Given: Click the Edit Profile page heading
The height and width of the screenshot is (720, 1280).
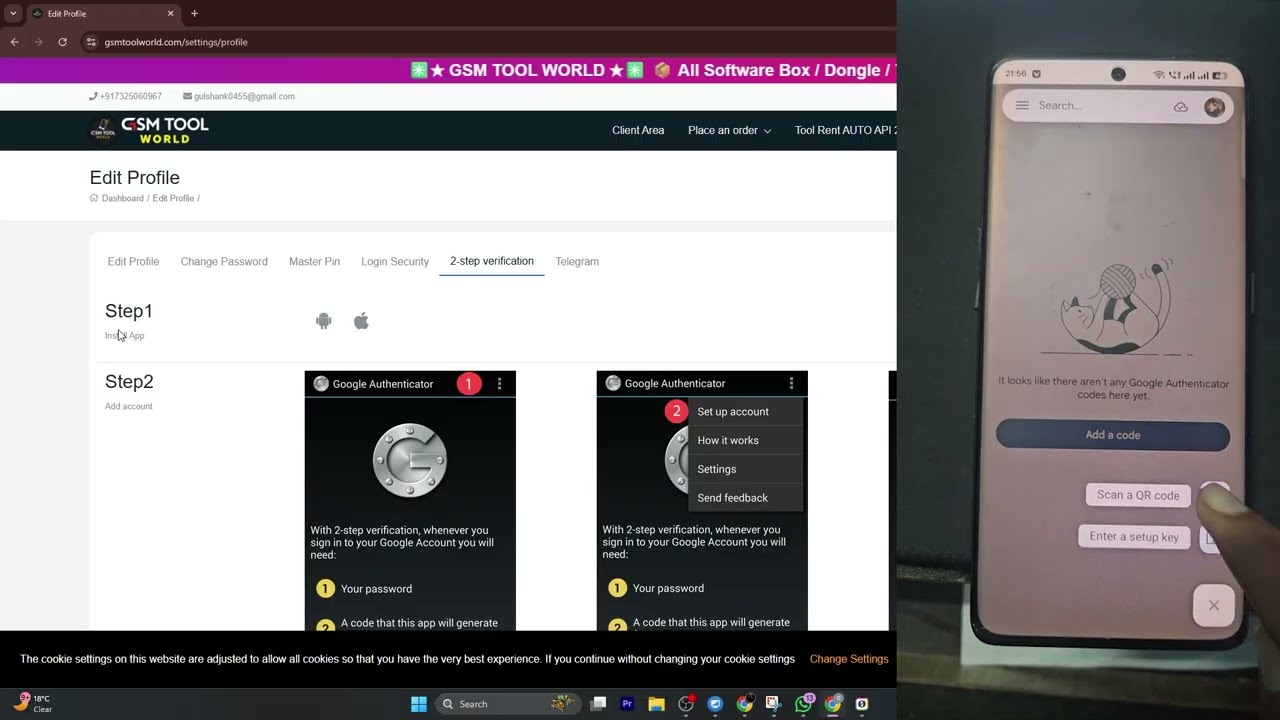Looking at the screenshot, I should [135, 177].
